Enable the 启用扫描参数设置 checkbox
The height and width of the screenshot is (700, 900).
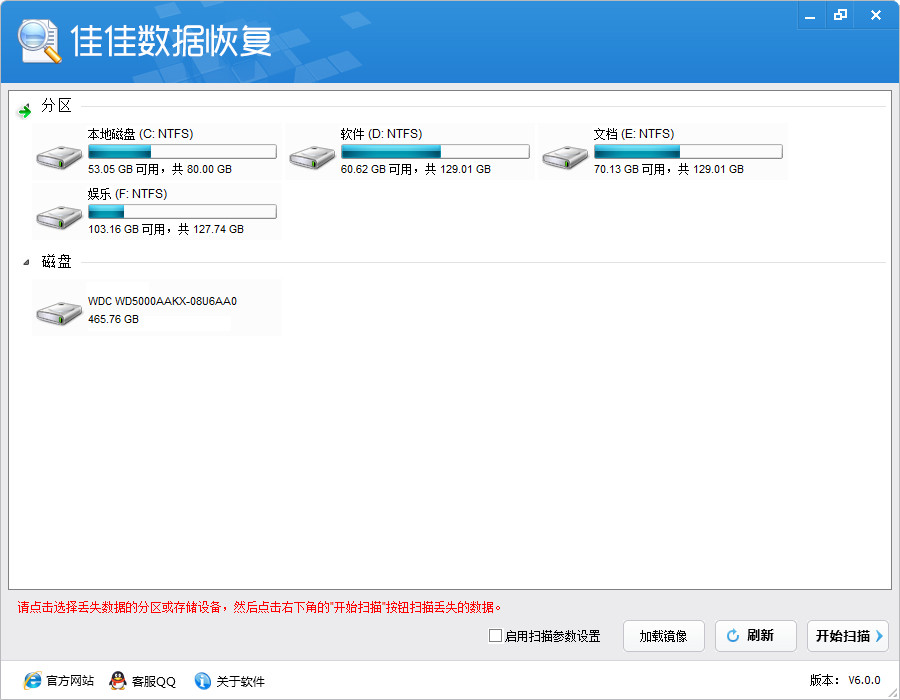point(495,636)
